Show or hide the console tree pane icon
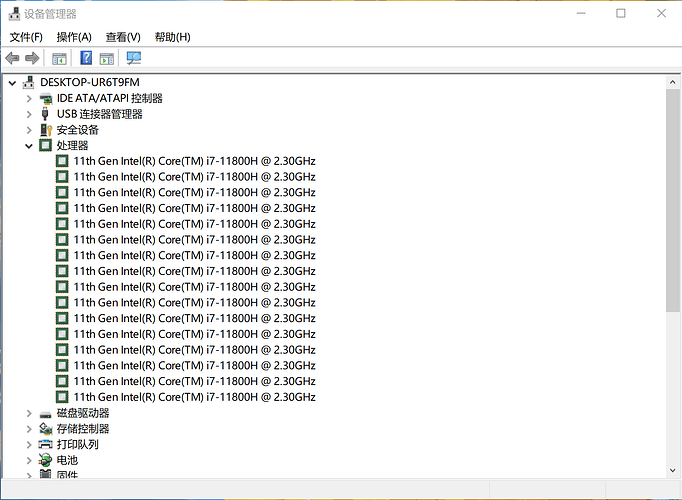Image resolution: width=682 pixels, height=500 pixels. [x=59, y=58]
